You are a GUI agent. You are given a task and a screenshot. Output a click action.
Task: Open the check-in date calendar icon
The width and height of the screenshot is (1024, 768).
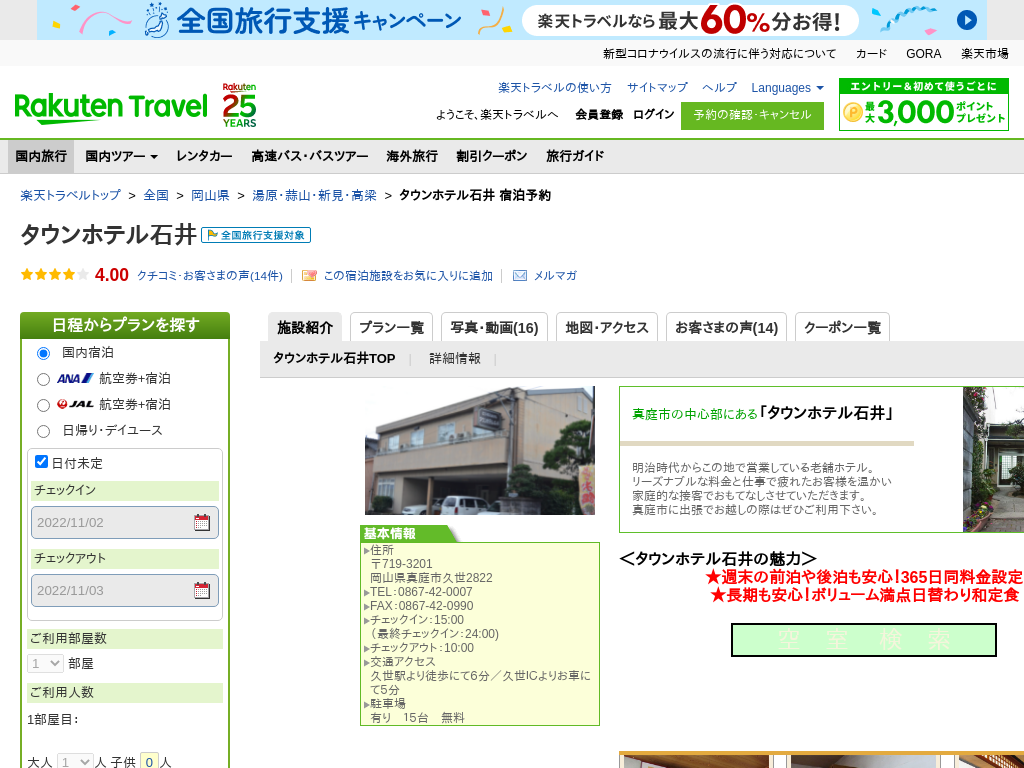point(202,522)
